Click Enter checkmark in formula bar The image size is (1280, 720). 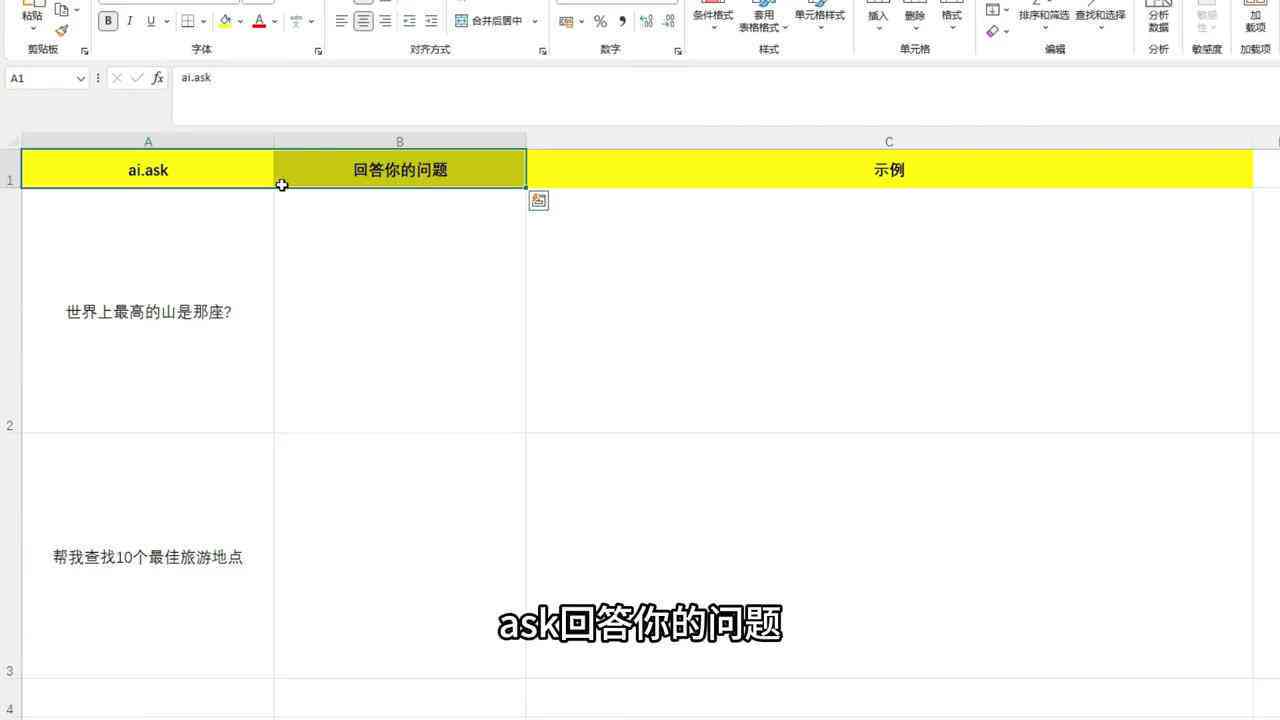click(x=137, y=78)
